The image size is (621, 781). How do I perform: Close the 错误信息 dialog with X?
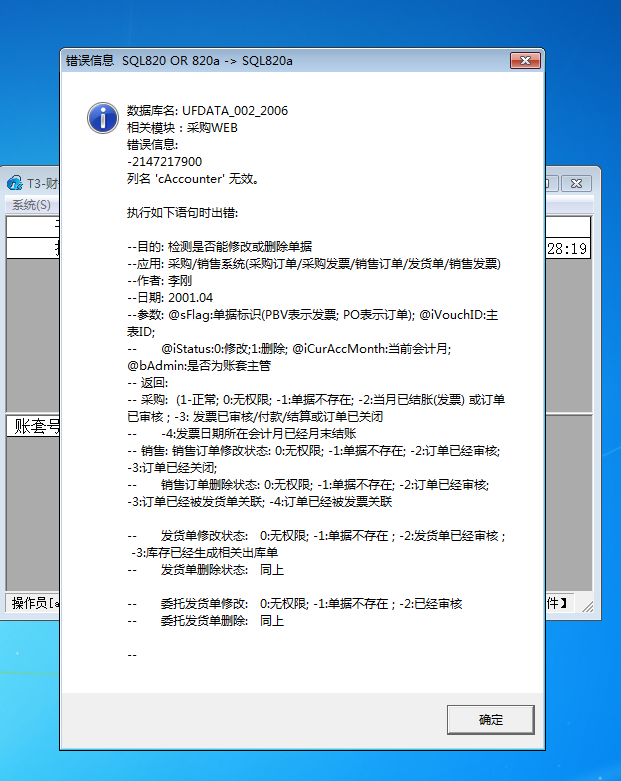coord(525,60)
